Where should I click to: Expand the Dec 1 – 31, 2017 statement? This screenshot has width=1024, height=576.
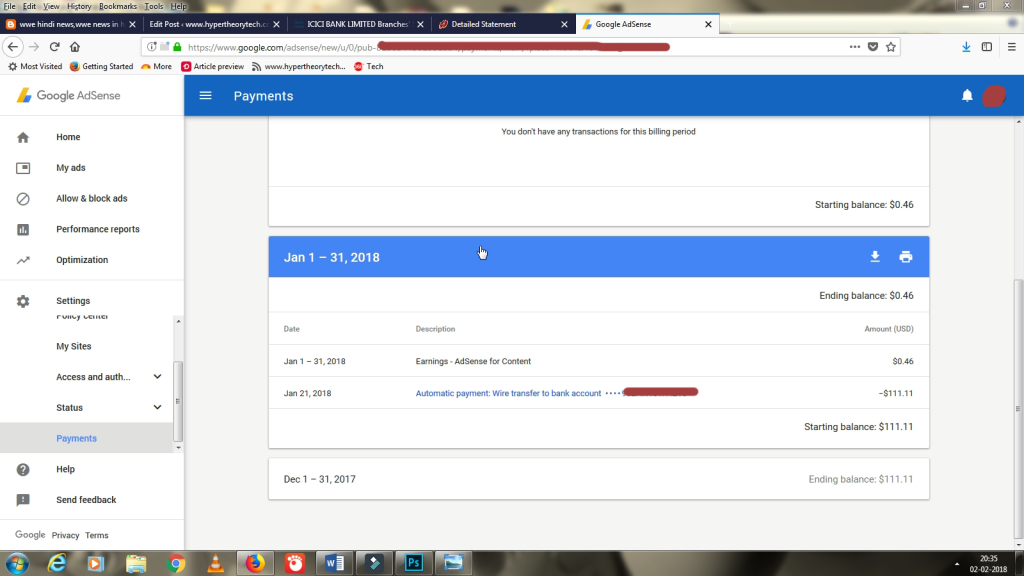(599, 479)
